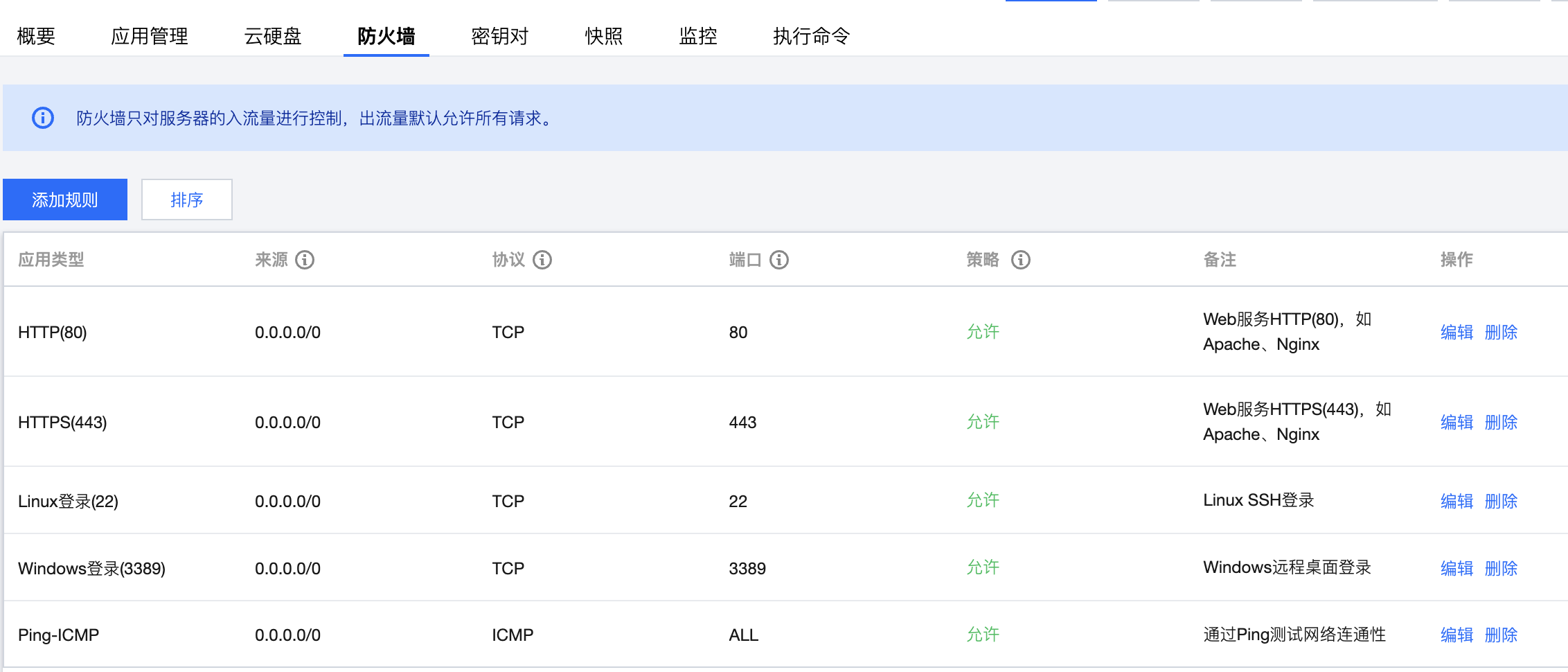Click the info icon next to 端口
The image size is (1568, 672).
tap(779, 260)
